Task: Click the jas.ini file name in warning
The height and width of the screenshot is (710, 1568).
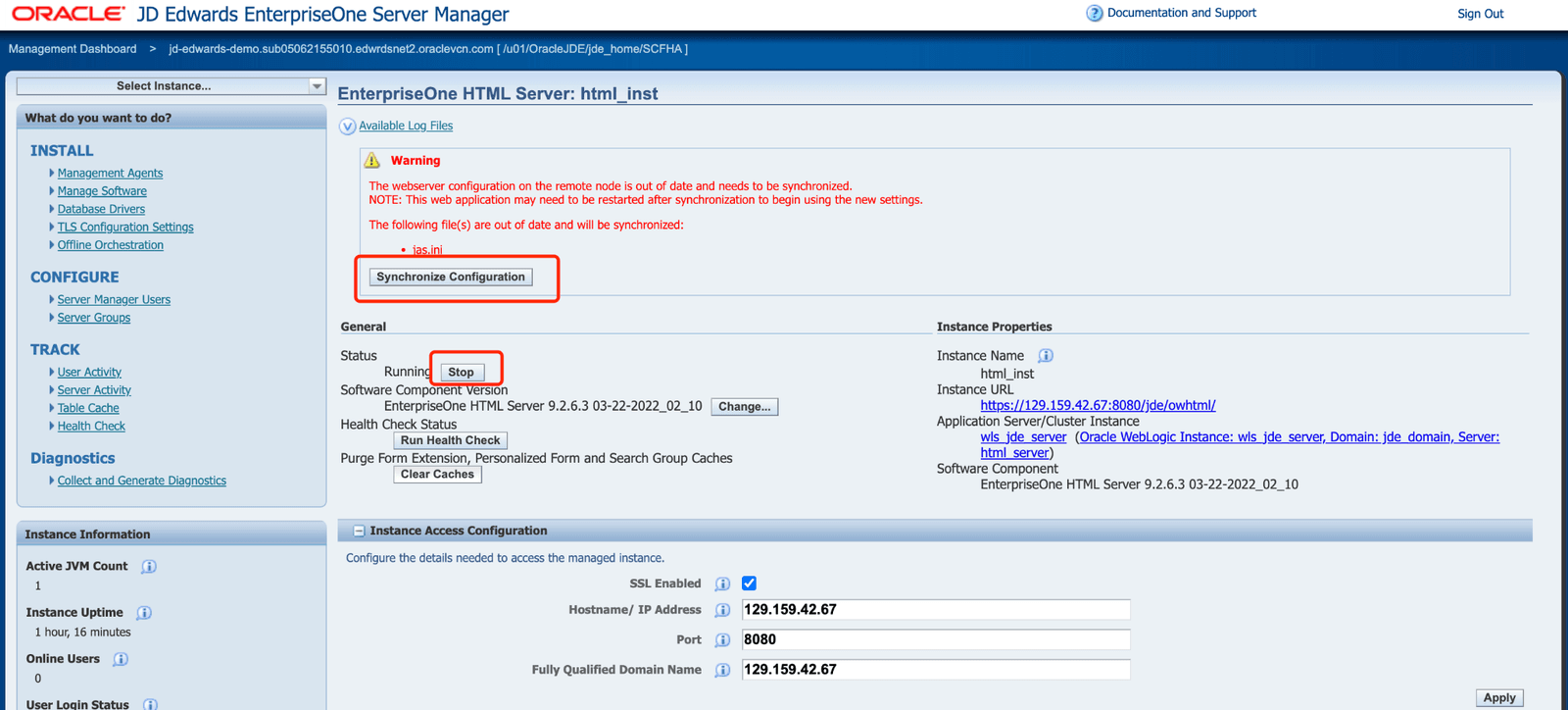Action: click(x=427, y=250)
